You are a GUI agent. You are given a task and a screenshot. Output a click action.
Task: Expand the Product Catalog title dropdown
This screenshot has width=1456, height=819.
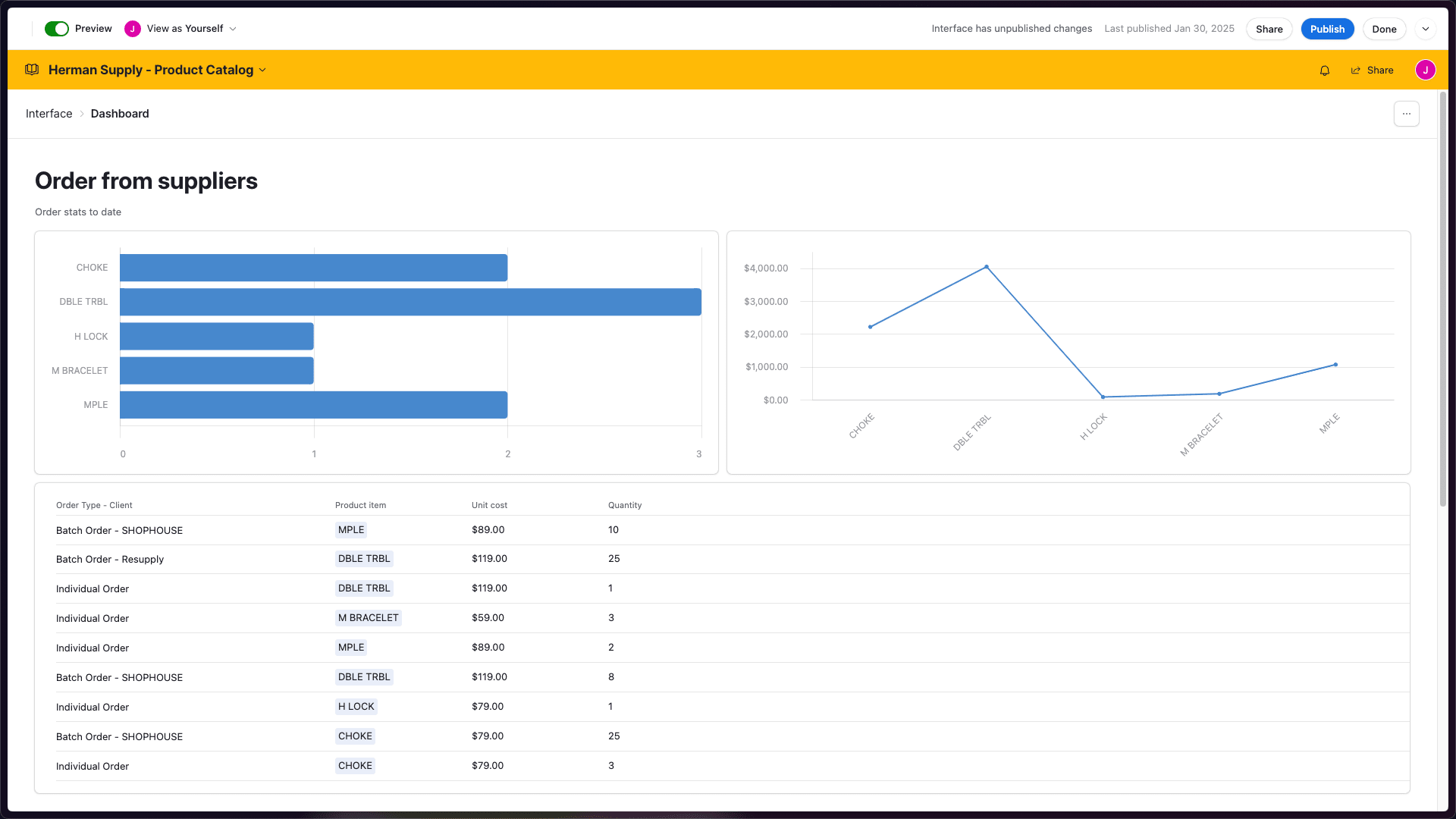tap(262, 70)
